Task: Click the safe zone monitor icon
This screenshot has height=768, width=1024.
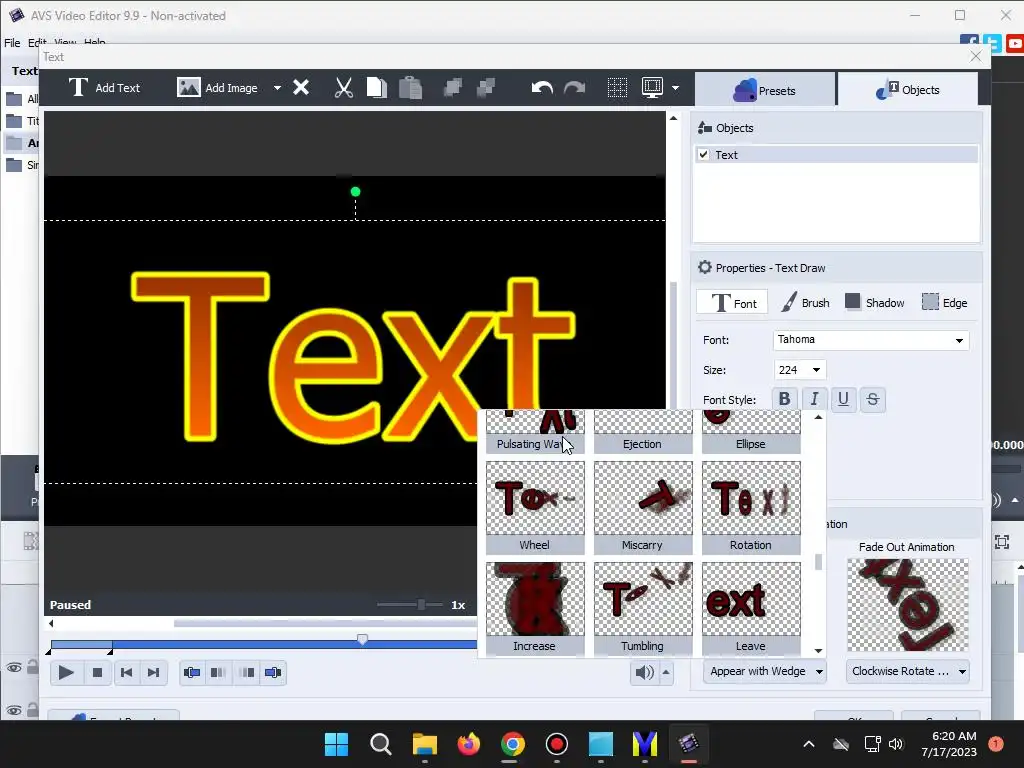Action: point(652,88)
